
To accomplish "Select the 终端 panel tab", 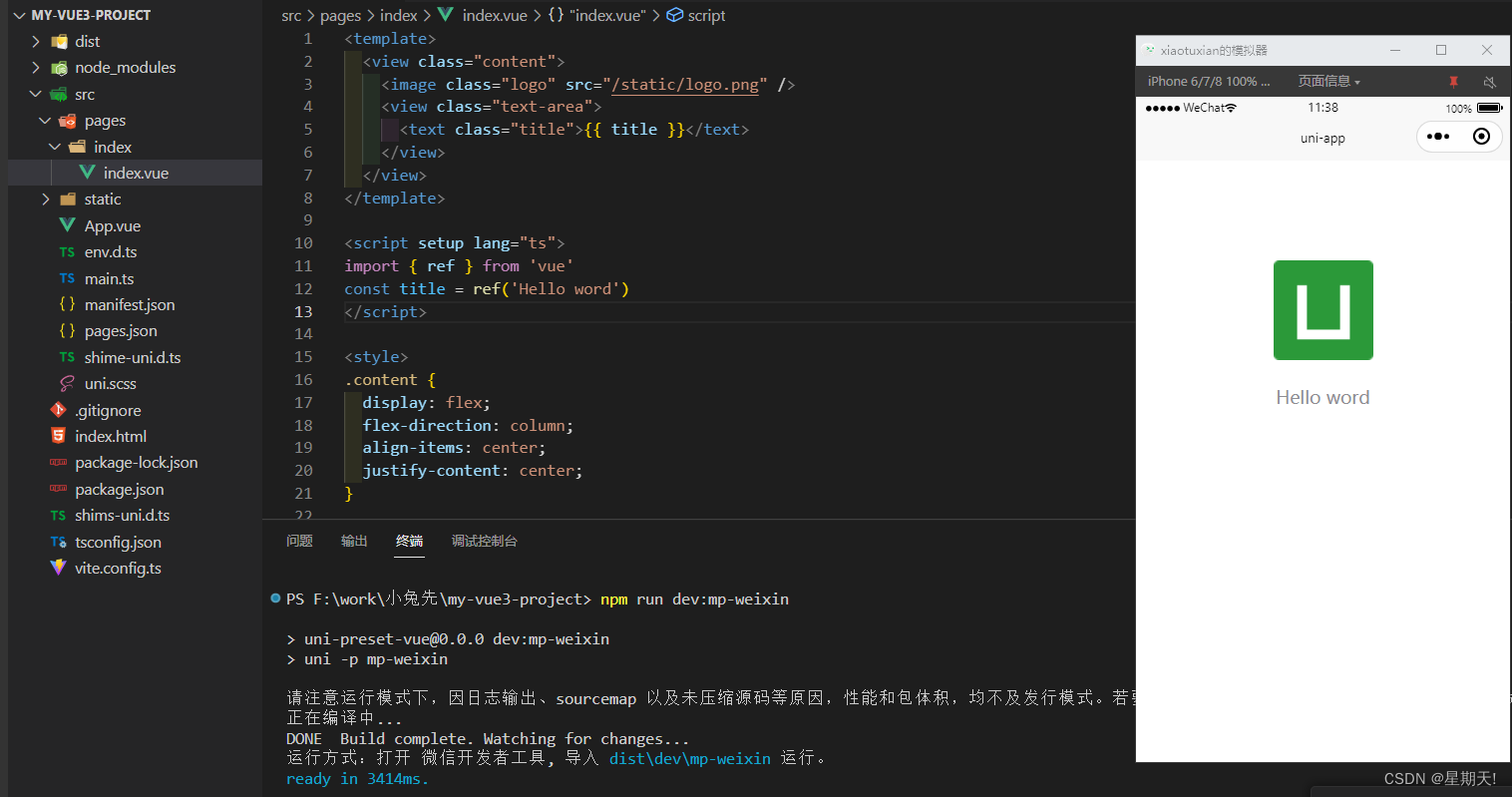I will coord(409,541).
